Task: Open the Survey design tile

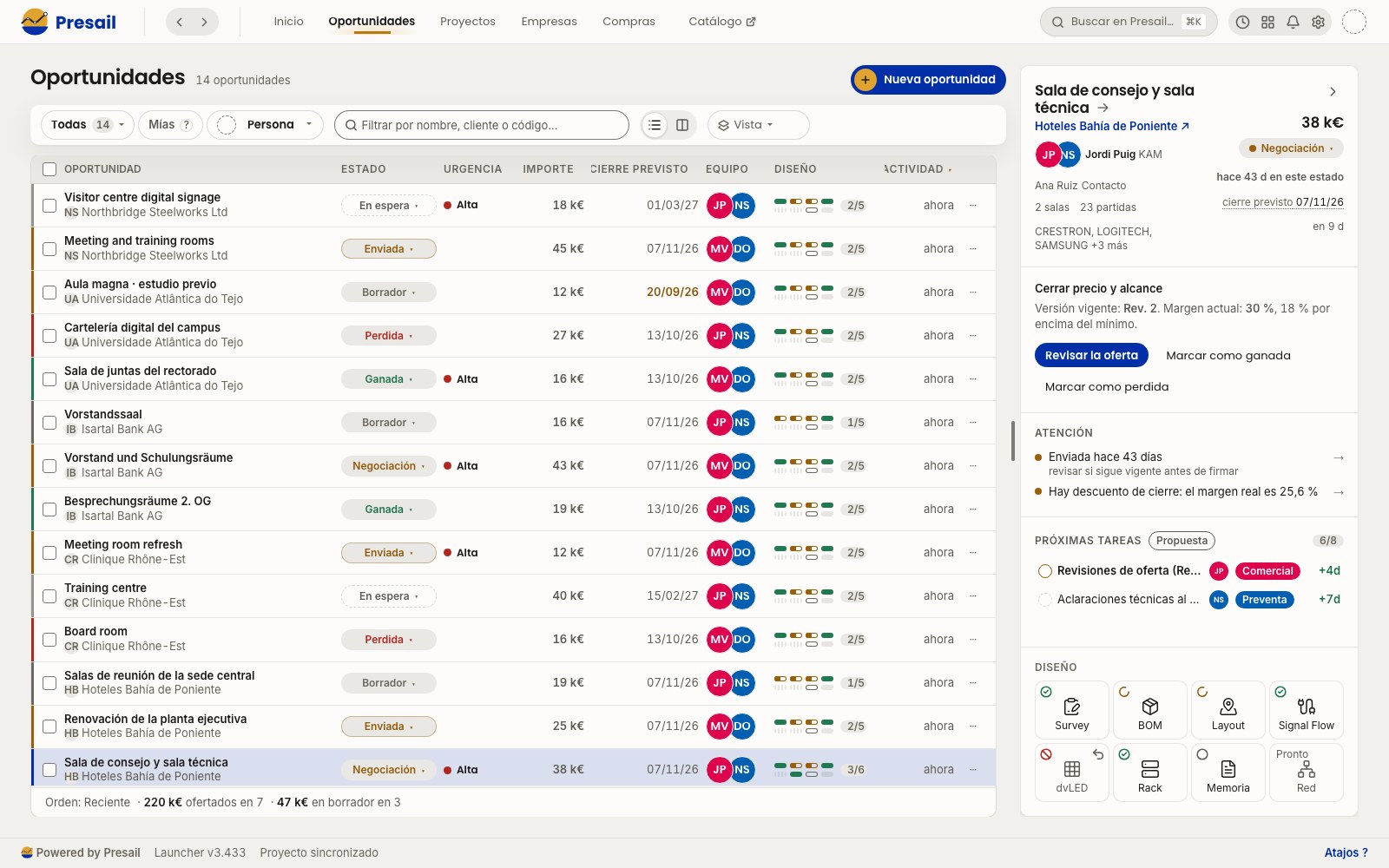Action: 1071,709
